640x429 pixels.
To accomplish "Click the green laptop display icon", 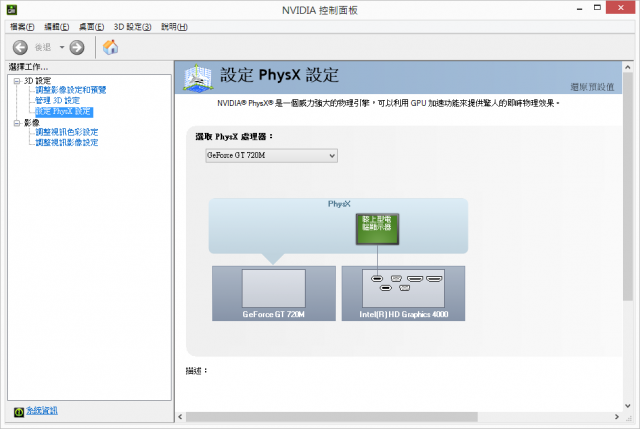I will pyautogui.click(x=377, y=229).
